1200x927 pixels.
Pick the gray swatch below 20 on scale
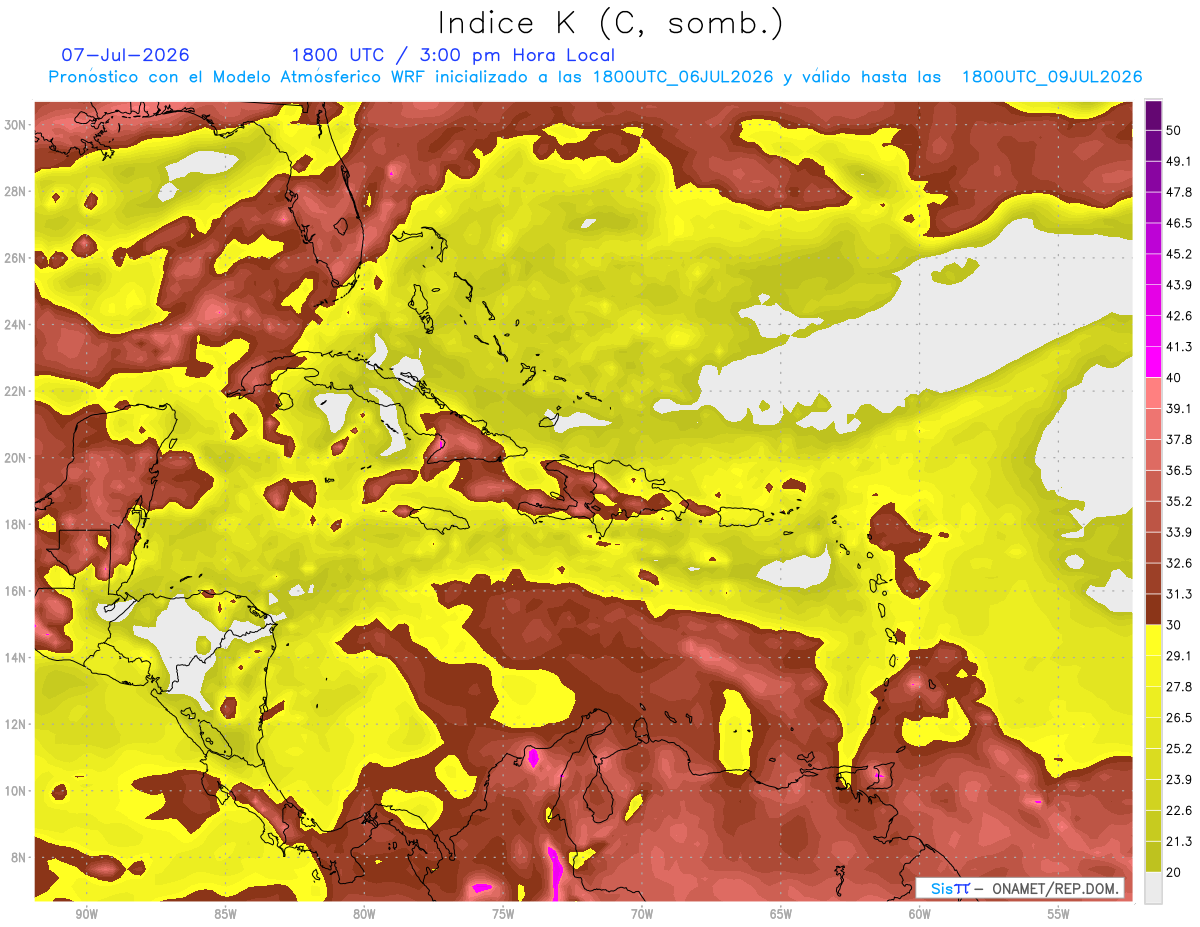(x=1153, y=889)
